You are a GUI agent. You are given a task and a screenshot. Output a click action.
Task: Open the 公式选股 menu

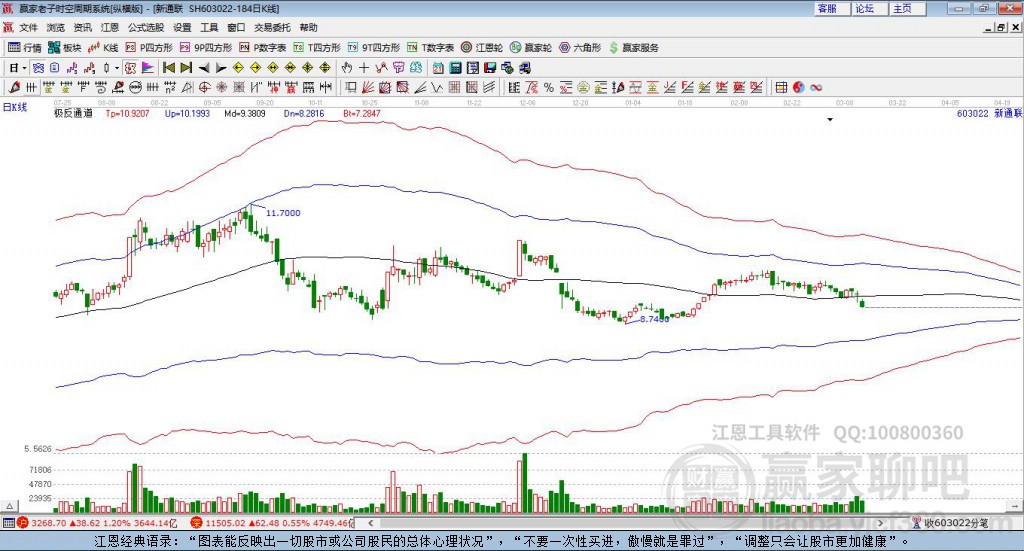146,27
